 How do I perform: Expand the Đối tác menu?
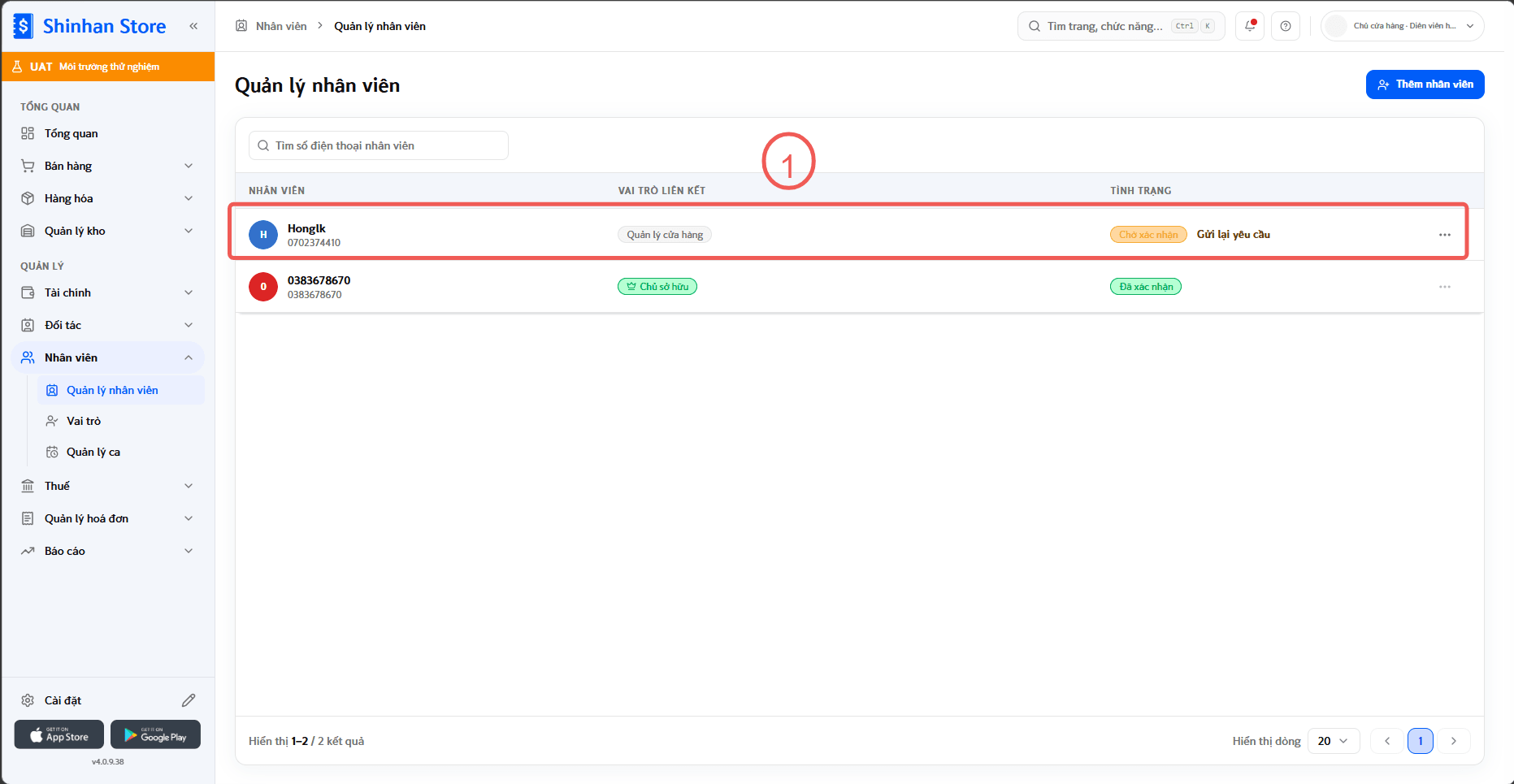[108, 325]
